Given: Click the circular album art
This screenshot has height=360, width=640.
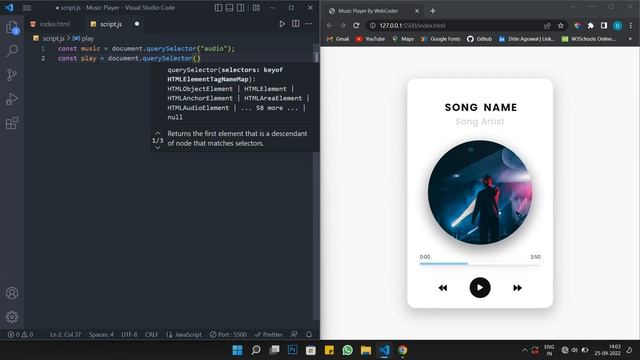Looking at the screenshot, I should [480, 193].
